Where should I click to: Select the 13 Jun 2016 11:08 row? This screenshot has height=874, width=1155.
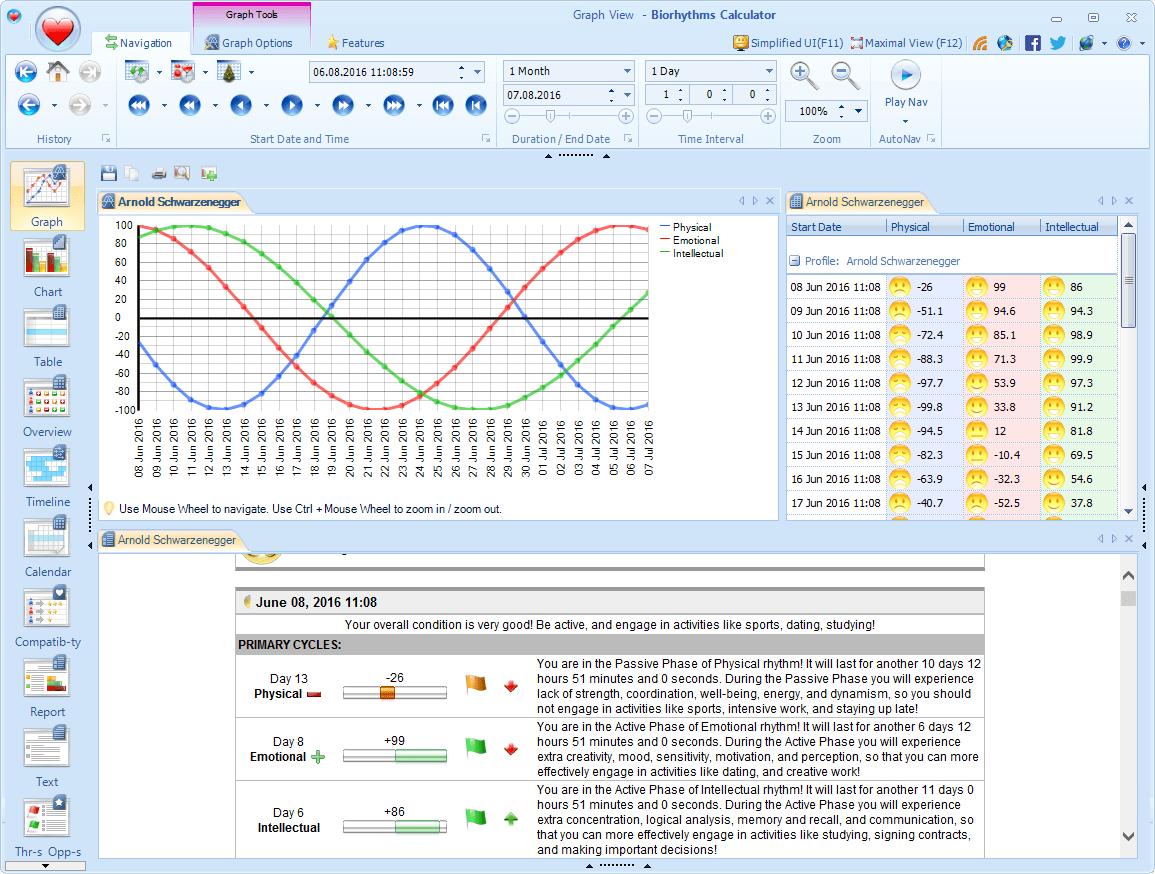[952, 406]
